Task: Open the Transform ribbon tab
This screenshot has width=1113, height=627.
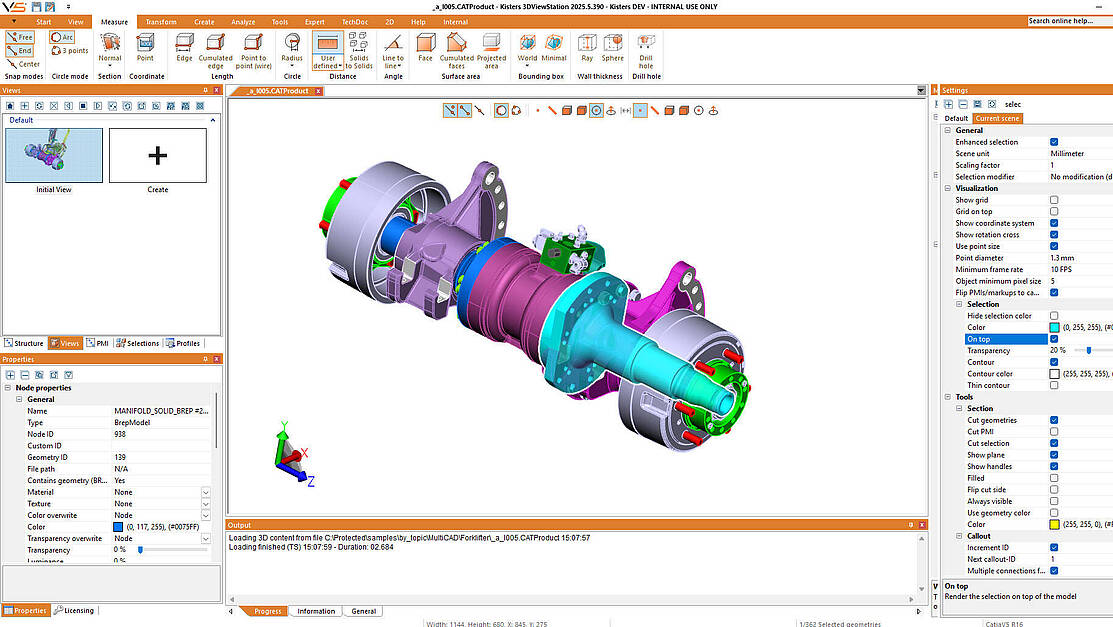Action: (160, 21)
